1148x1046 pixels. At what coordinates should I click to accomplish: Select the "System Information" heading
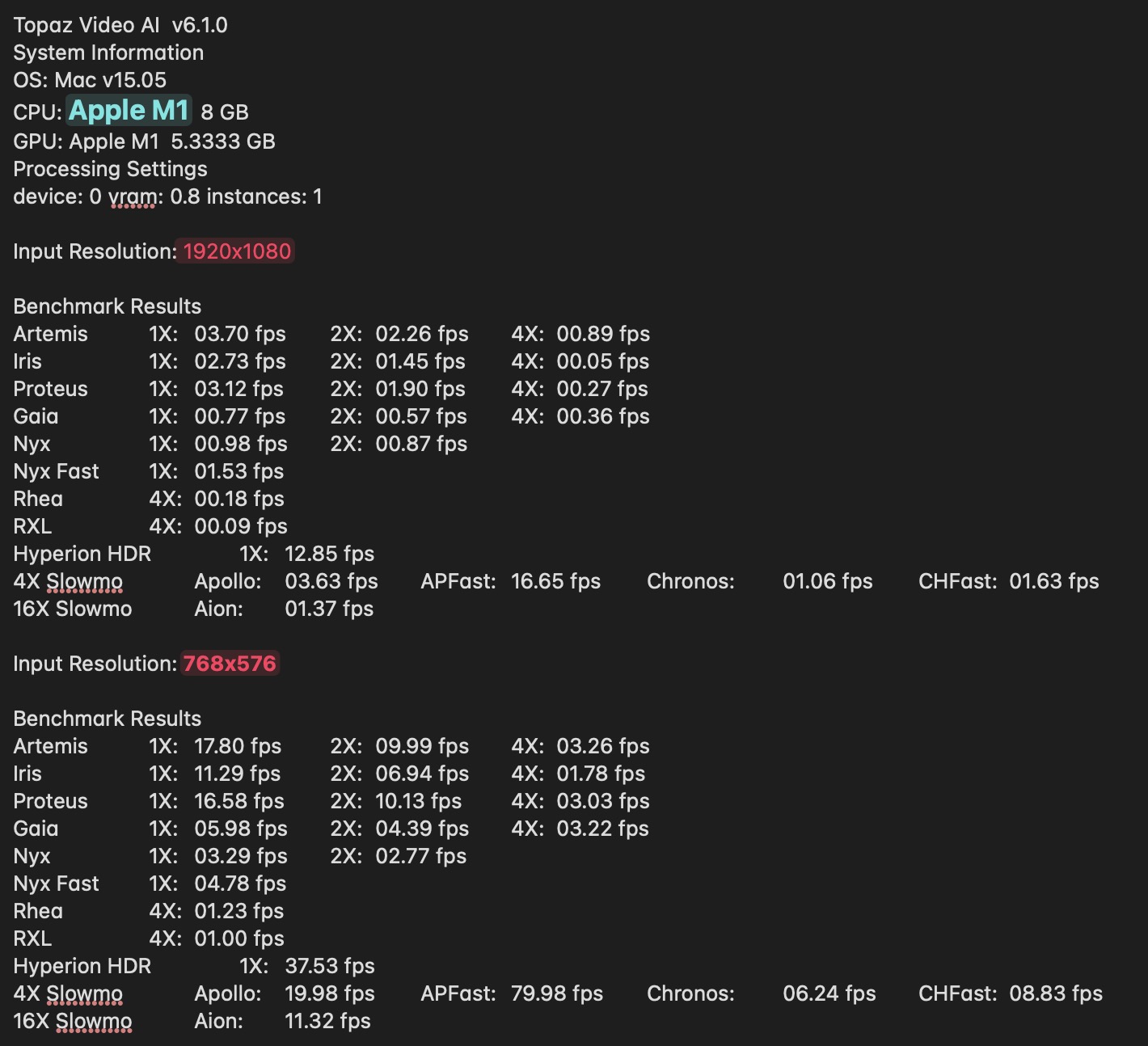(108, 53)
